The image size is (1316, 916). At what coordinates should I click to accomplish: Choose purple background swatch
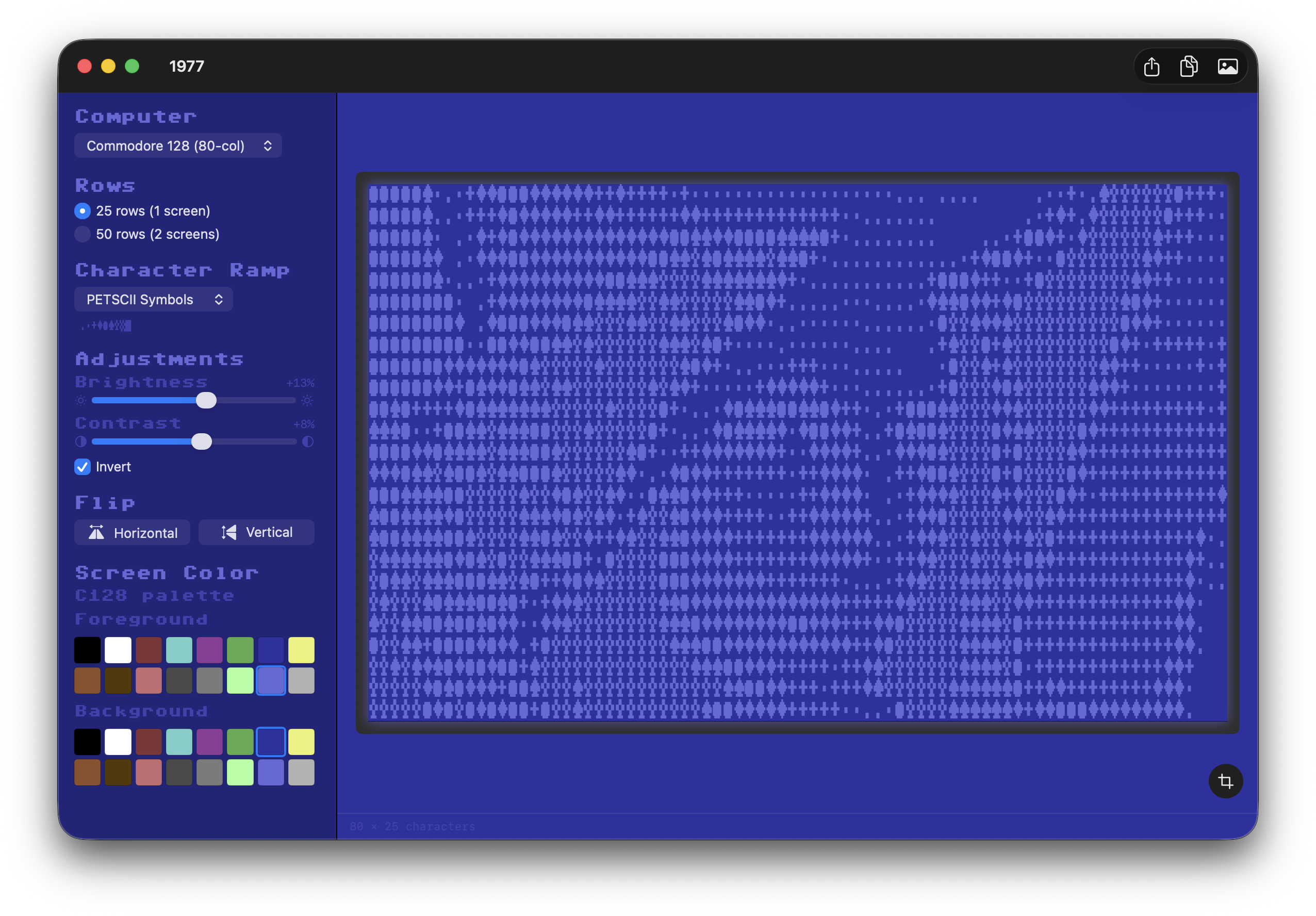click(210, 742)
